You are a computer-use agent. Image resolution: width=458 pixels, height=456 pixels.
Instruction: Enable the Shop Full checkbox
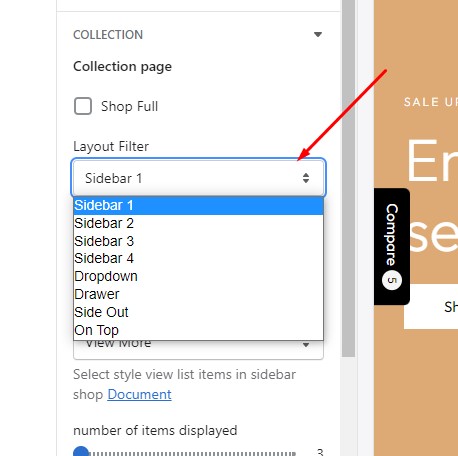click(x=83, y=106)
